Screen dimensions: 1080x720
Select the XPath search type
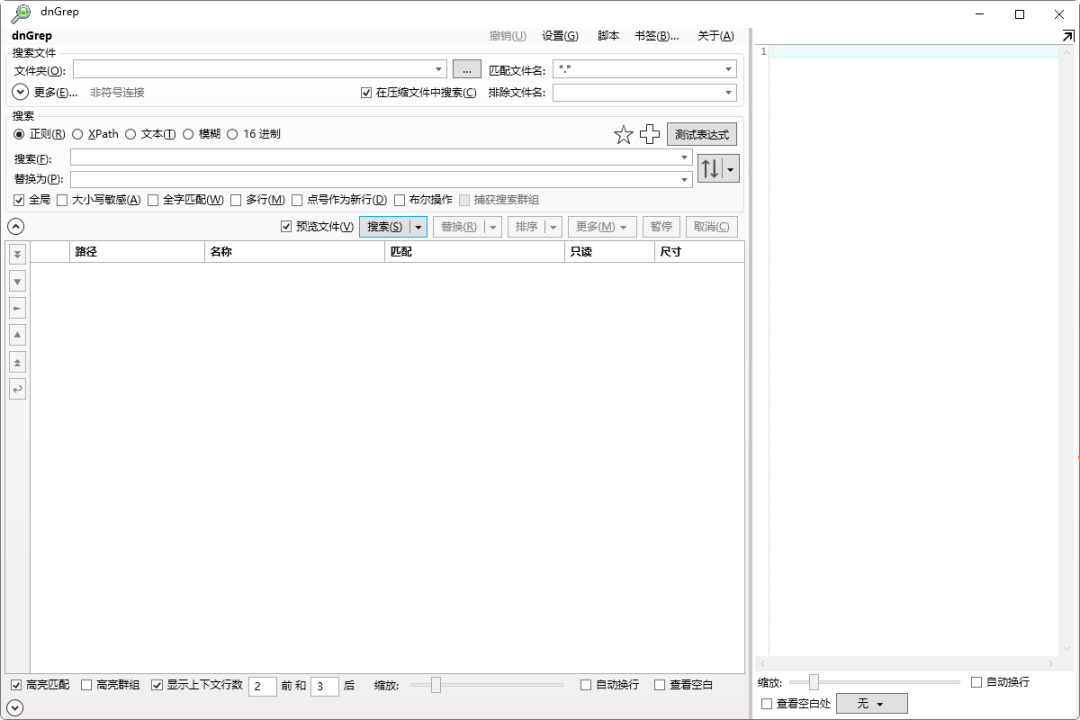pyautogui.click(x=78, y=134)
